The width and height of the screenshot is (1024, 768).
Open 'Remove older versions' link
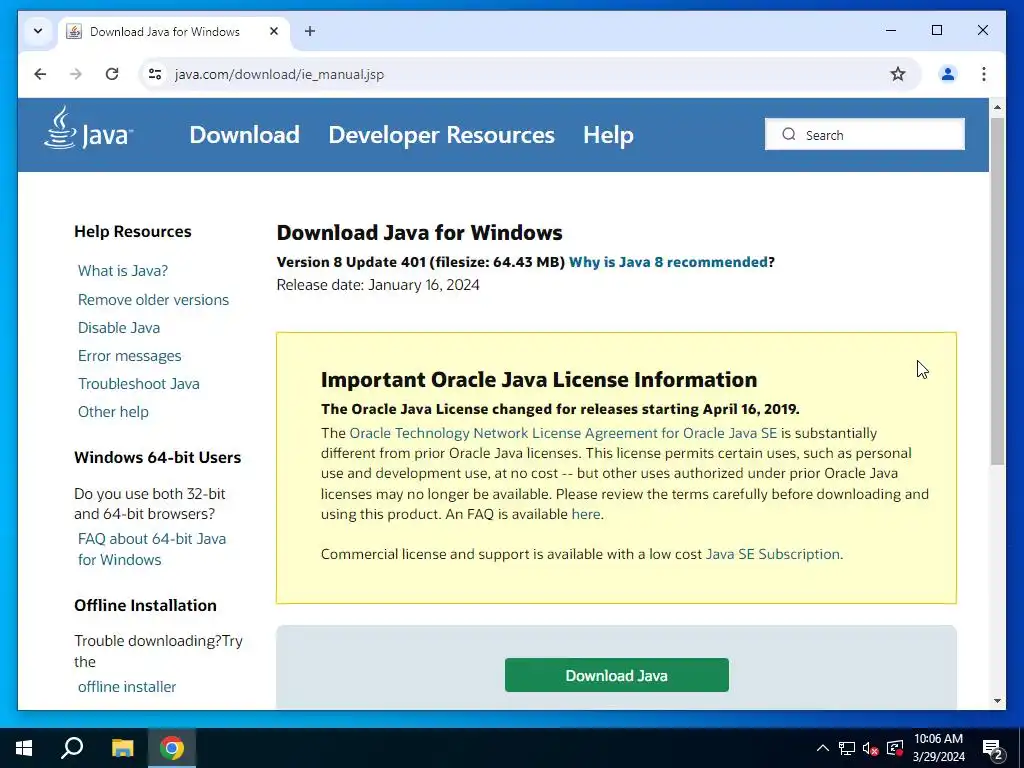153,300
